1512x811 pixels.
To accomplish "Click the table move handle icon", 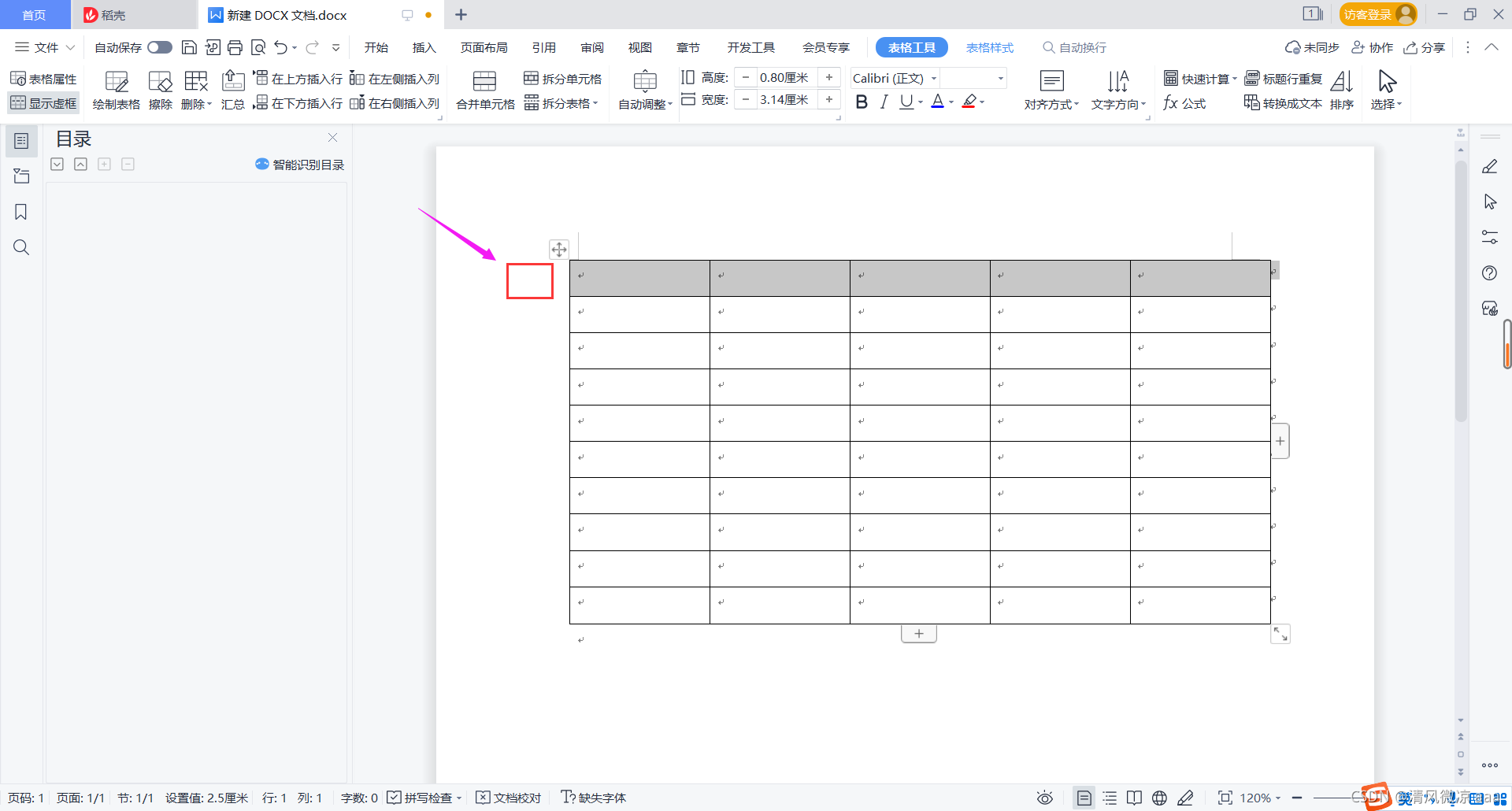I will tap(558, 250).
